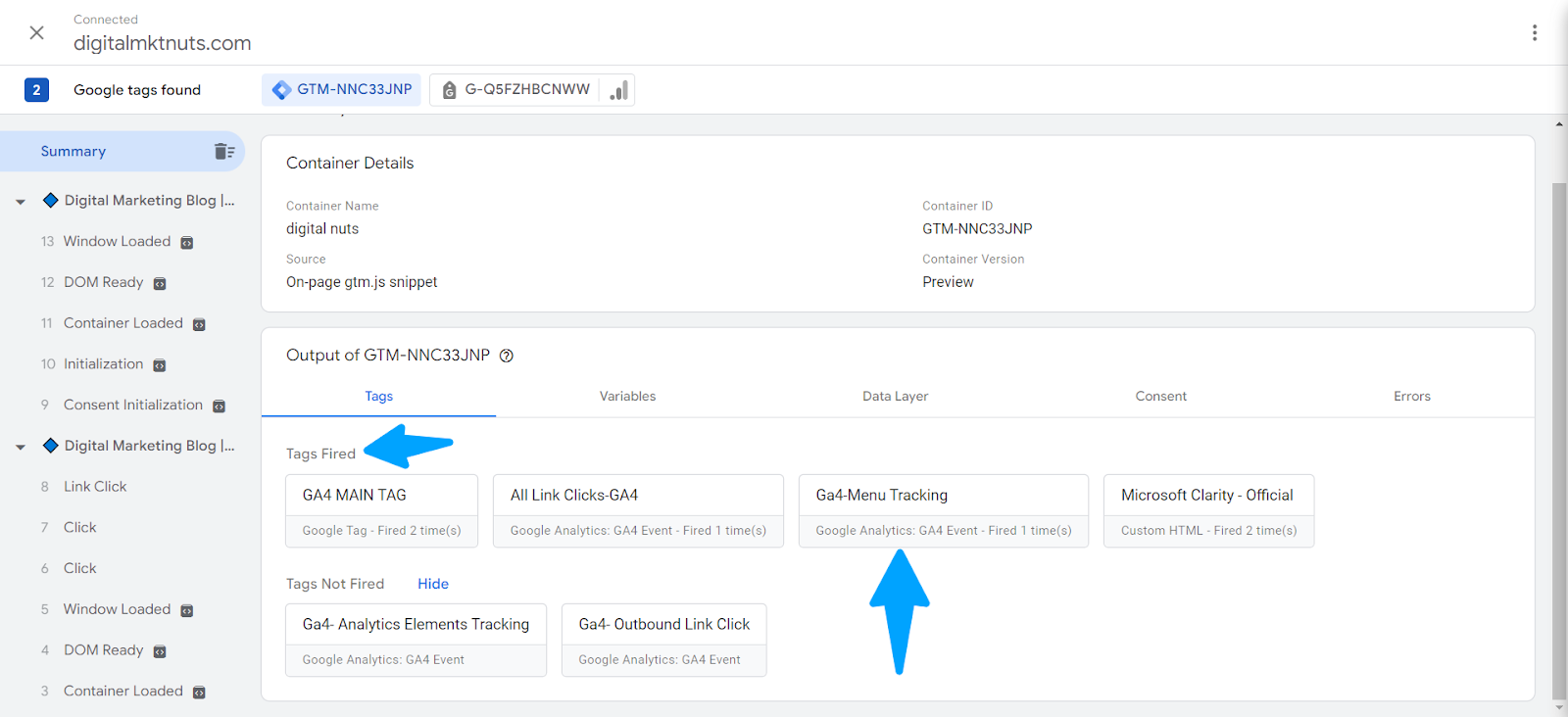
Task: Click the scrollbar down arrow
Action: tap(1559, 708)
